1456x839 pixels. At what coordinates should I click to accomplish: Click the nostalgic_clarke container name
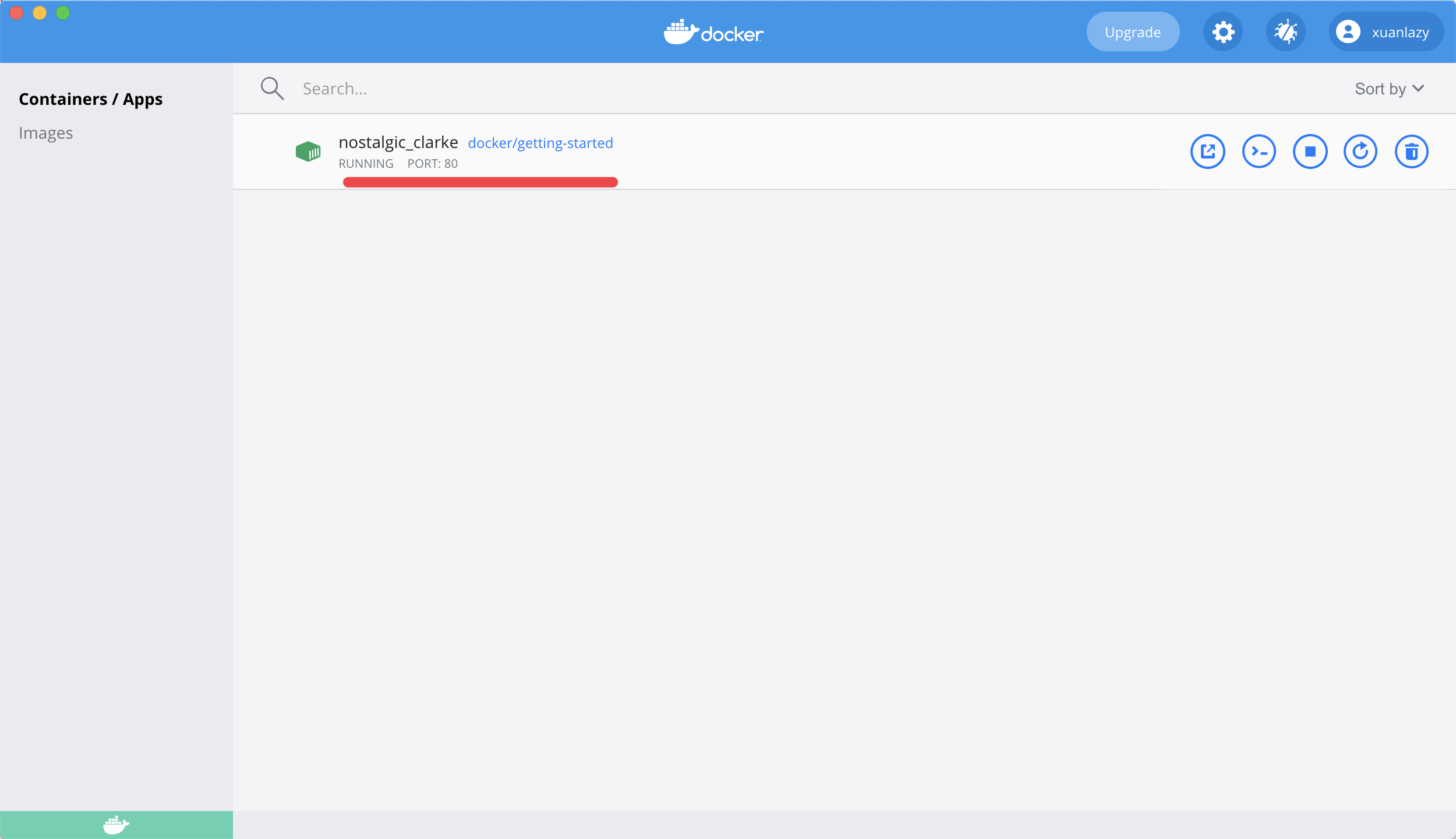click(398, 143)
